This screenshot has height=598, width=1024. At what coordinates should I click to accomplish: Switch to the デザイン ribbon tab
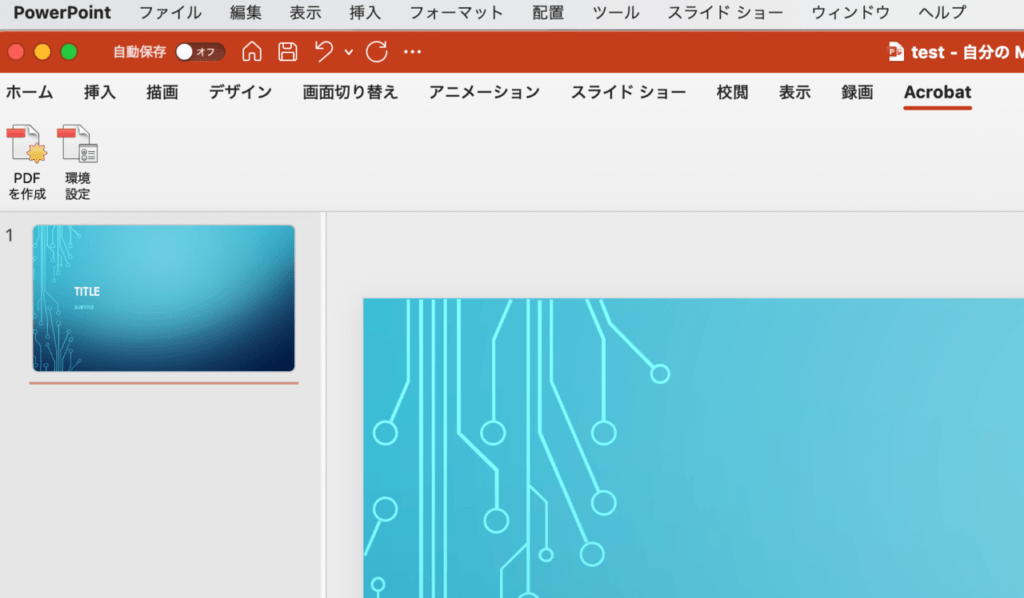coord(240,92)
